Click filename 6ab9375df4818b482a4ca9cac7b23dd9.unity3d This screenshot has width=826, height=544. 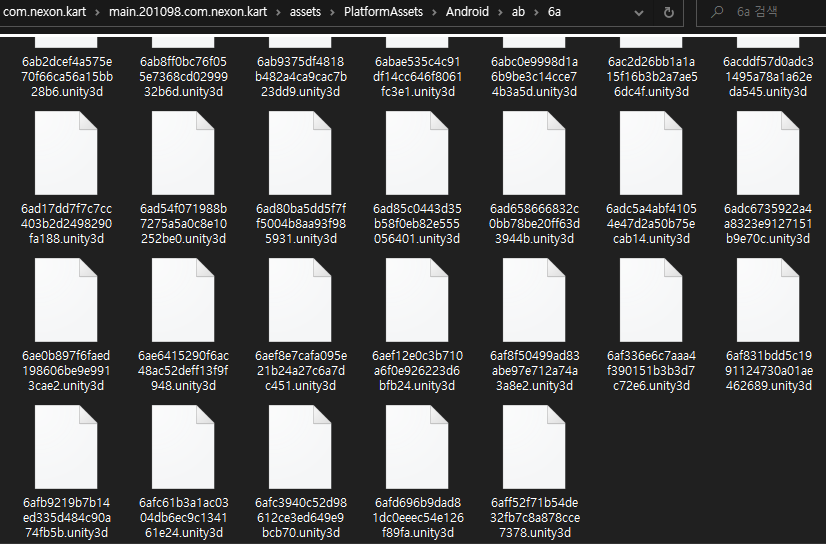coord(301,77)
